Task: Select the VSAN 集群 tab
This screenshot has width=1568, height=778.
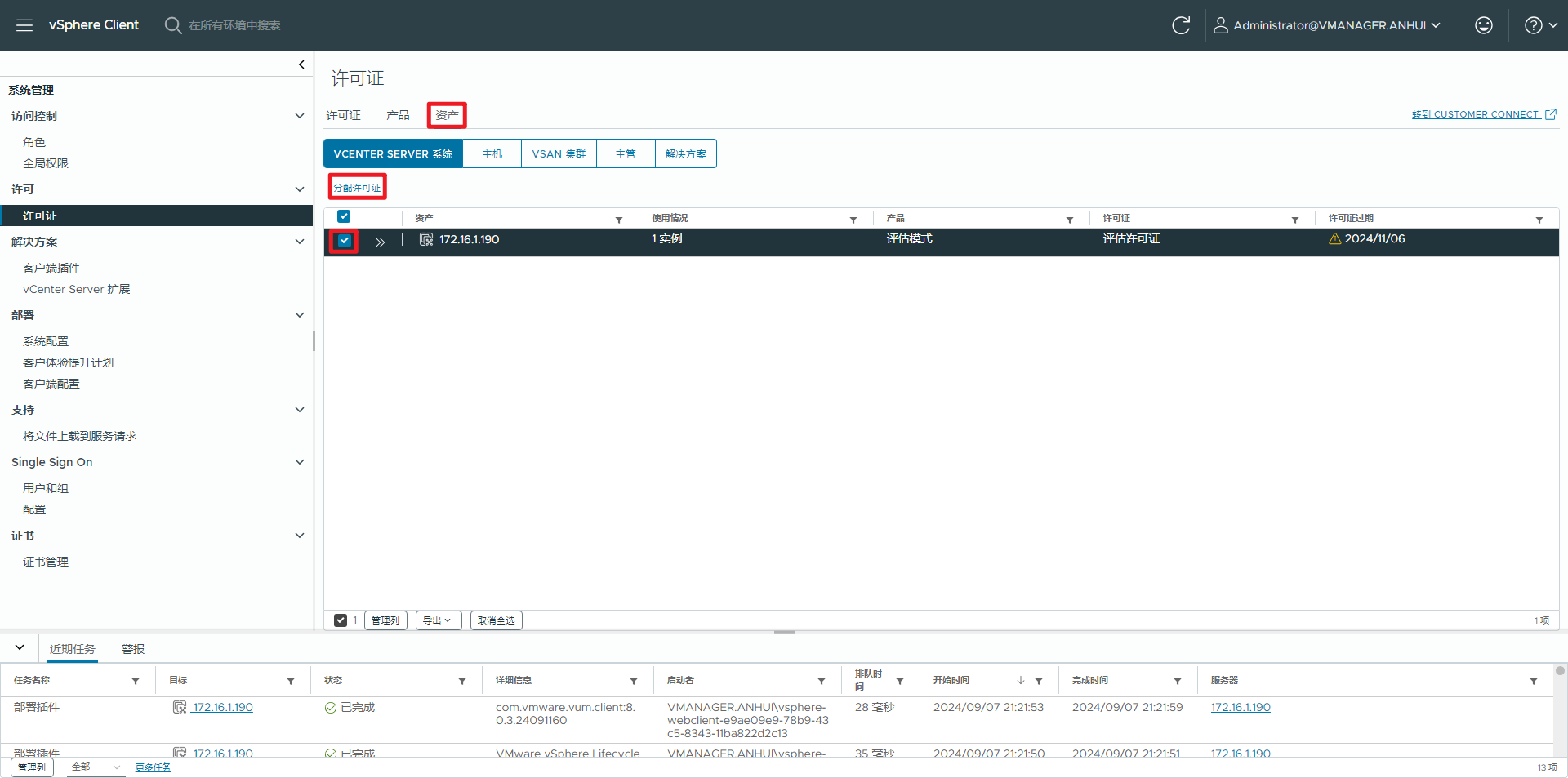Action: tap(559, 153)
